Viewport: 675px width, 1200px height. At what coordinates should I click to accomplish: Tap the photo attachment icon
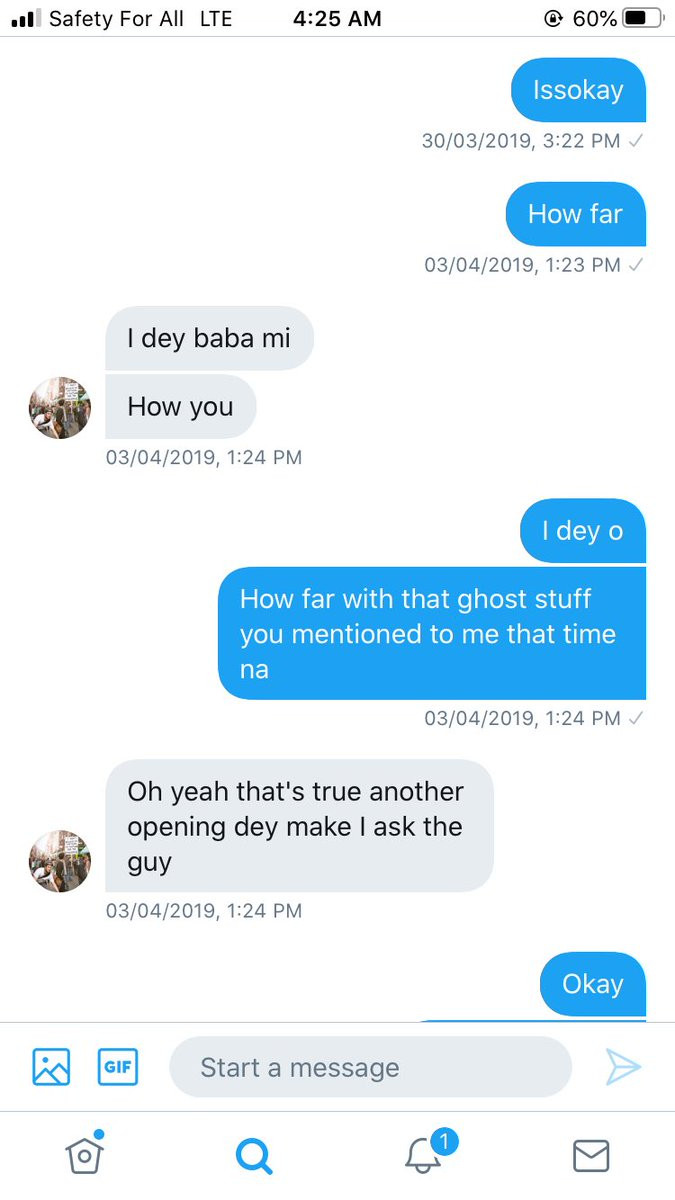51,1066
